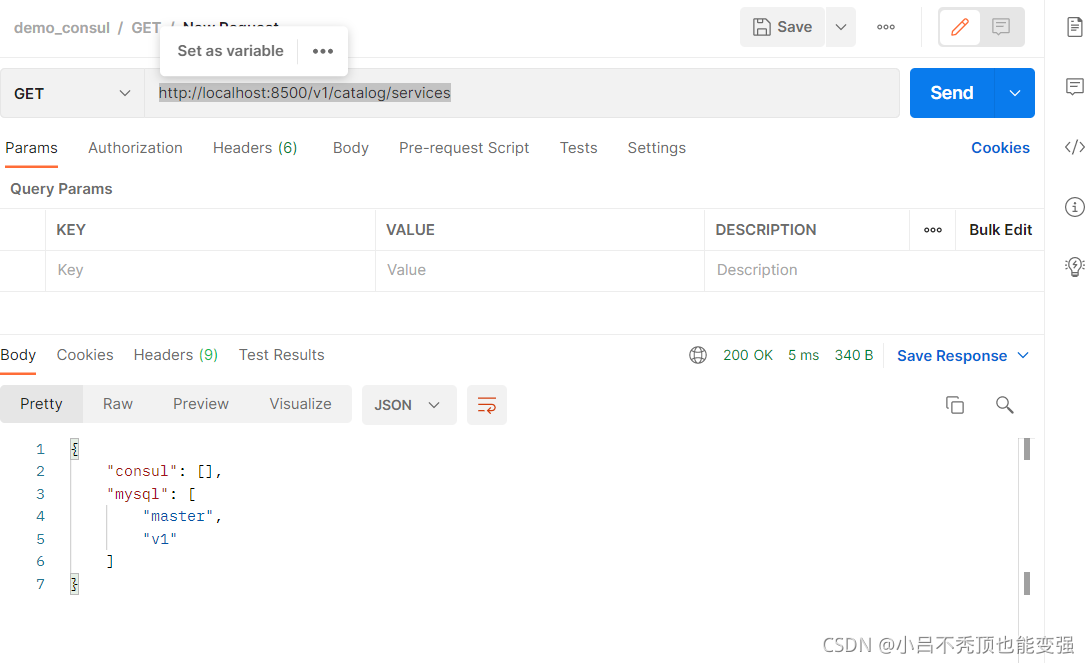The width and height of the screenshot is (1089, 663).
Task: Open the response Headers (9) tab
Action: pyautogui.click(x=176, y=355)
